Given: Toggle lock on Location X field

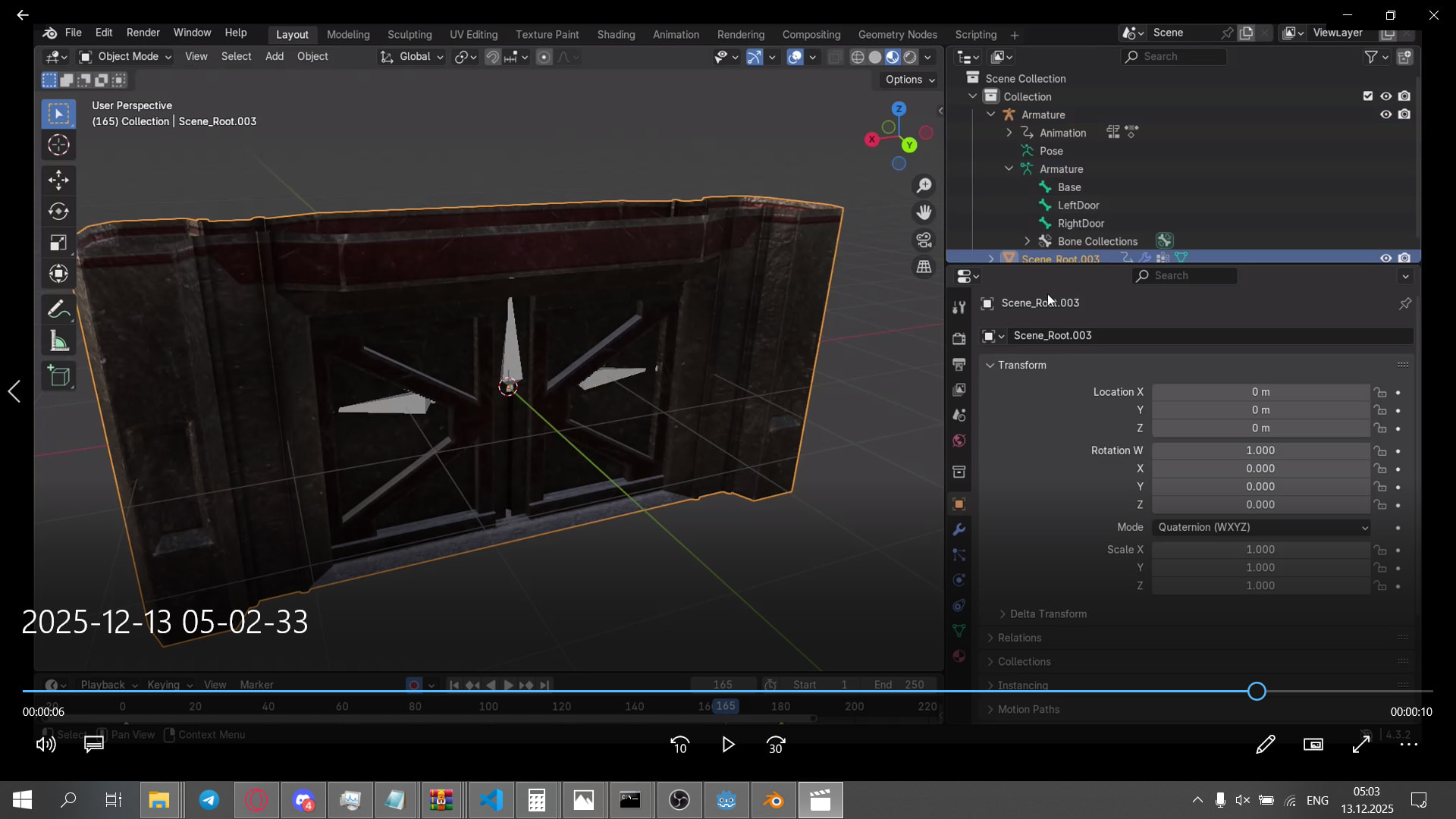Looking at the screenshot, I should [1380, 392].
